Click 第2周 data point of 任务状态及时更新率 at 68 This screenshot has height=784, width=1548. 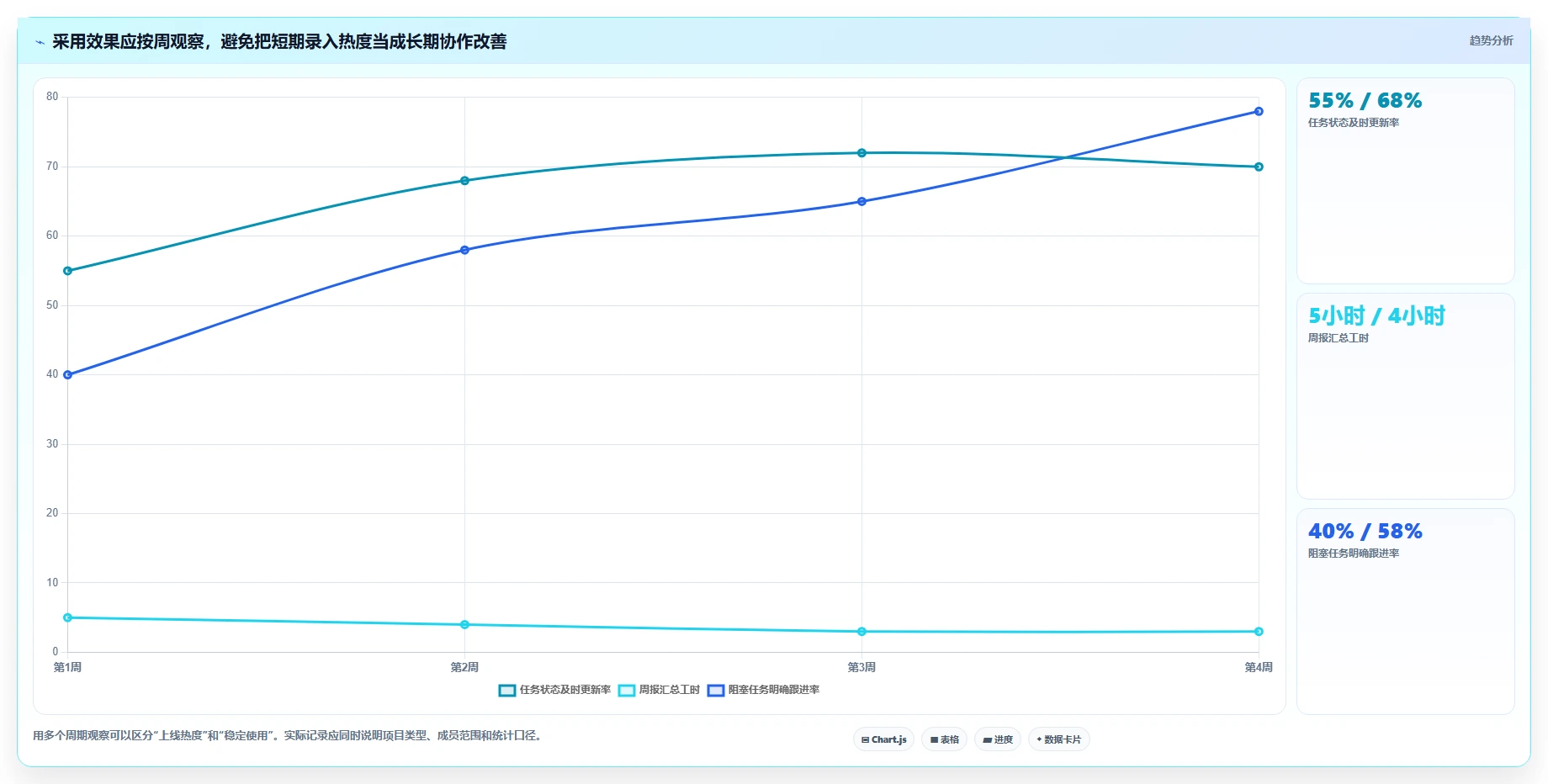click(464, 181)
